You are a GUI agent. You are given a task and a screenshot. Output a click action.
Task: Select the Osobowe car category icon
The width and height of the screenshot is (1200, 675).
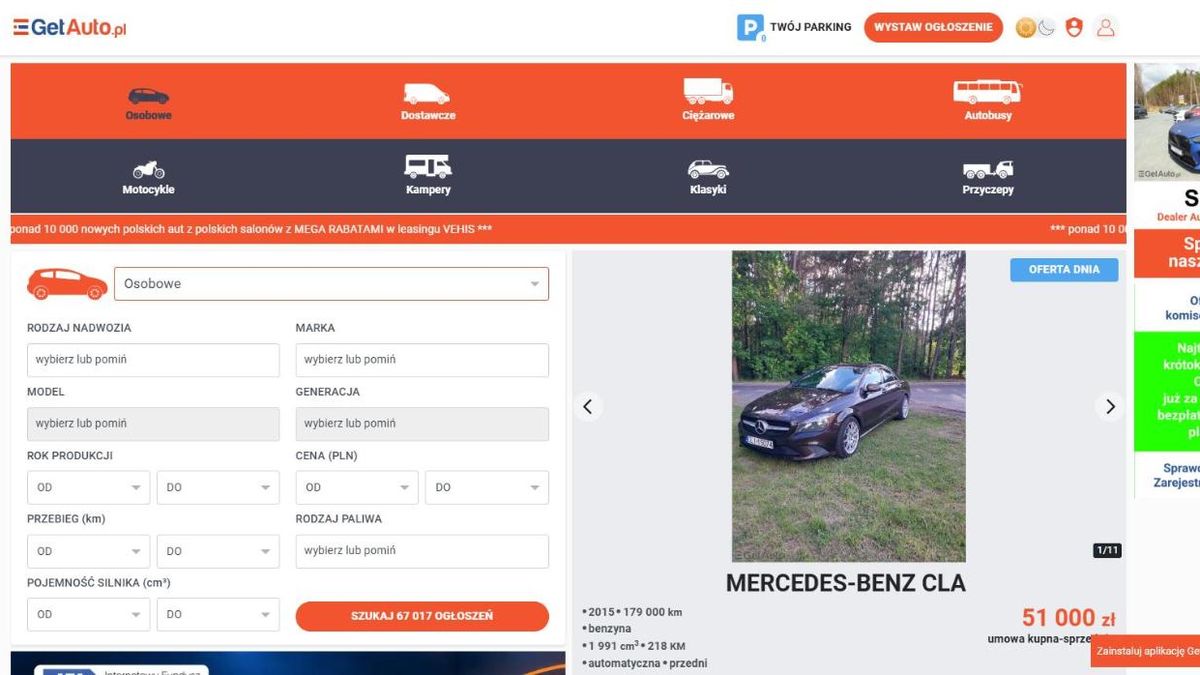click(x=148, y=96)
